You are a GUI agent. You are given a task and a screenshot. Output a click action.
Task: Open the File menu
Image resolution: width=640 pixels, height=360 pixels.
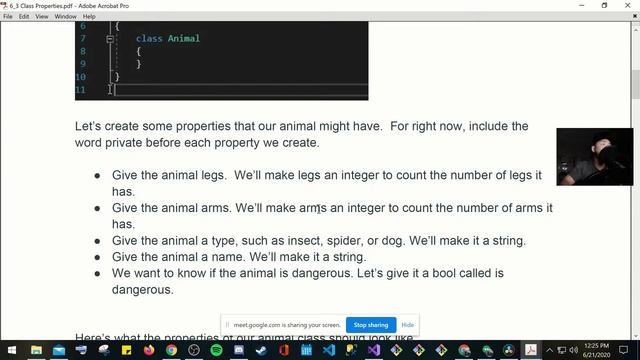coord(8,17)
